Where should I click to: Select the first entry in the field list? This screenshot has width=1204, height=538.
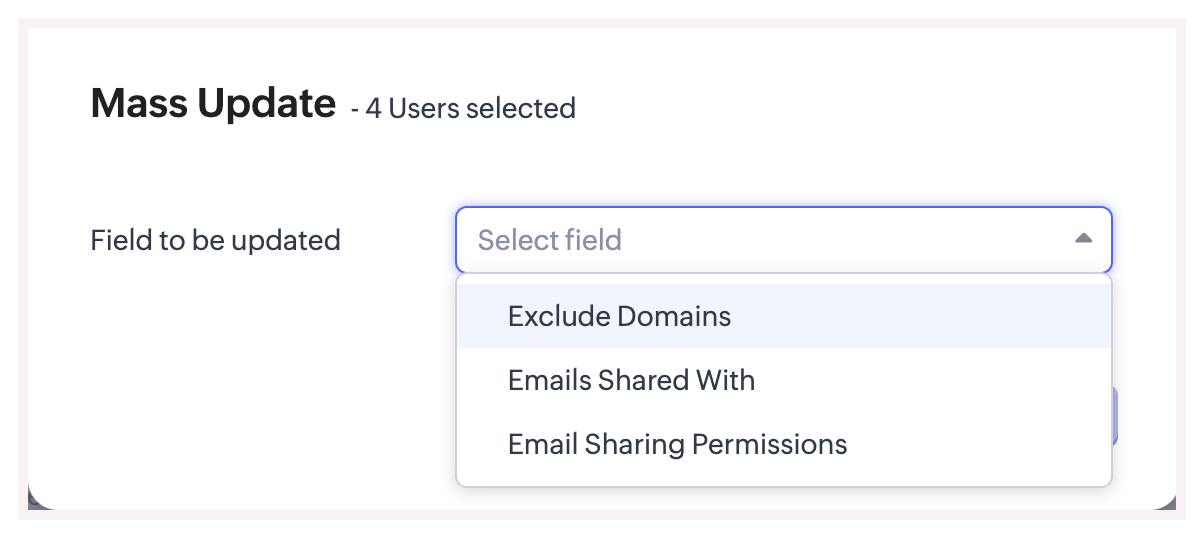(x=619, y=317)
